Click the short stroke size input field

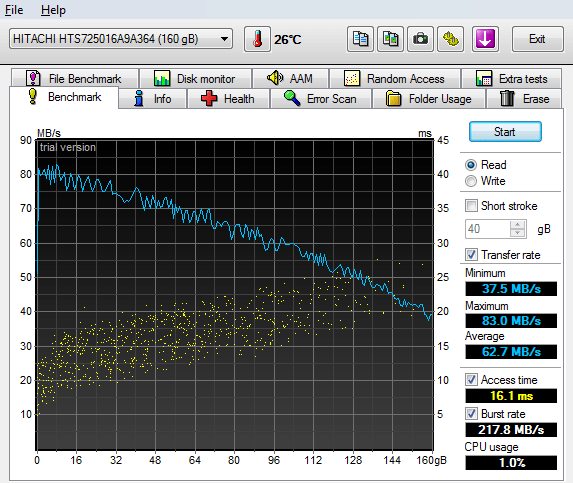[488, 229]
